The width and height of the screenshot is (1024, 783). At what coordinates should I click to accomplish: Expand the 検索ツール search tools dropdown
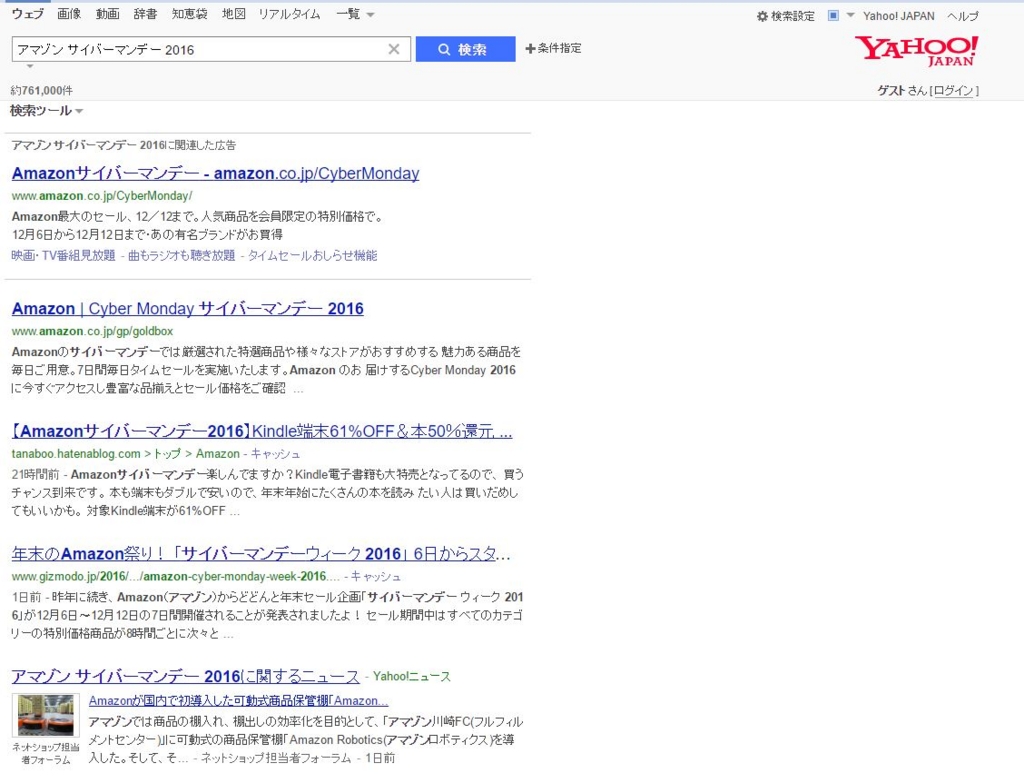pyautogui.click(x=46, y=110)
